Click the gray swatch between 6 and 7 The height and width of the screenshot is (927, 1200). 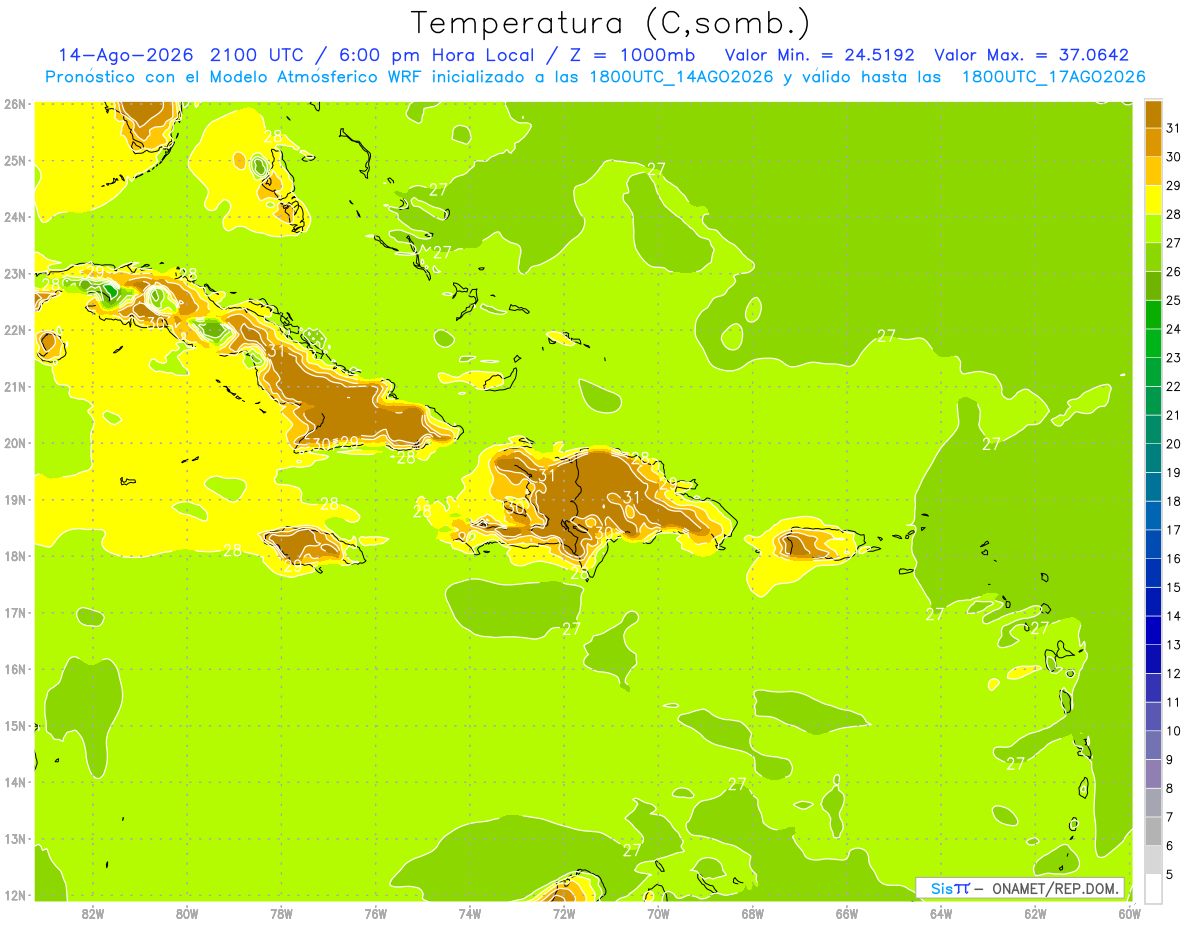[1153, 831]
